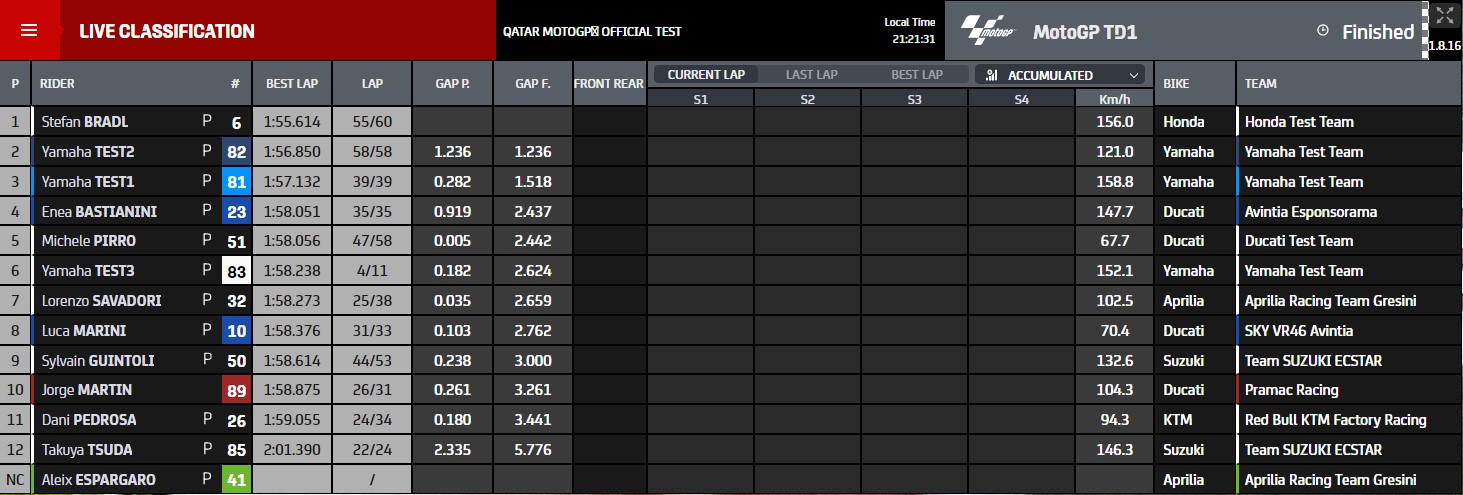The height and width of the screenshot is (495, 1463).
Task: Click the GAP P. column header
Action: [x=453, y=84]
